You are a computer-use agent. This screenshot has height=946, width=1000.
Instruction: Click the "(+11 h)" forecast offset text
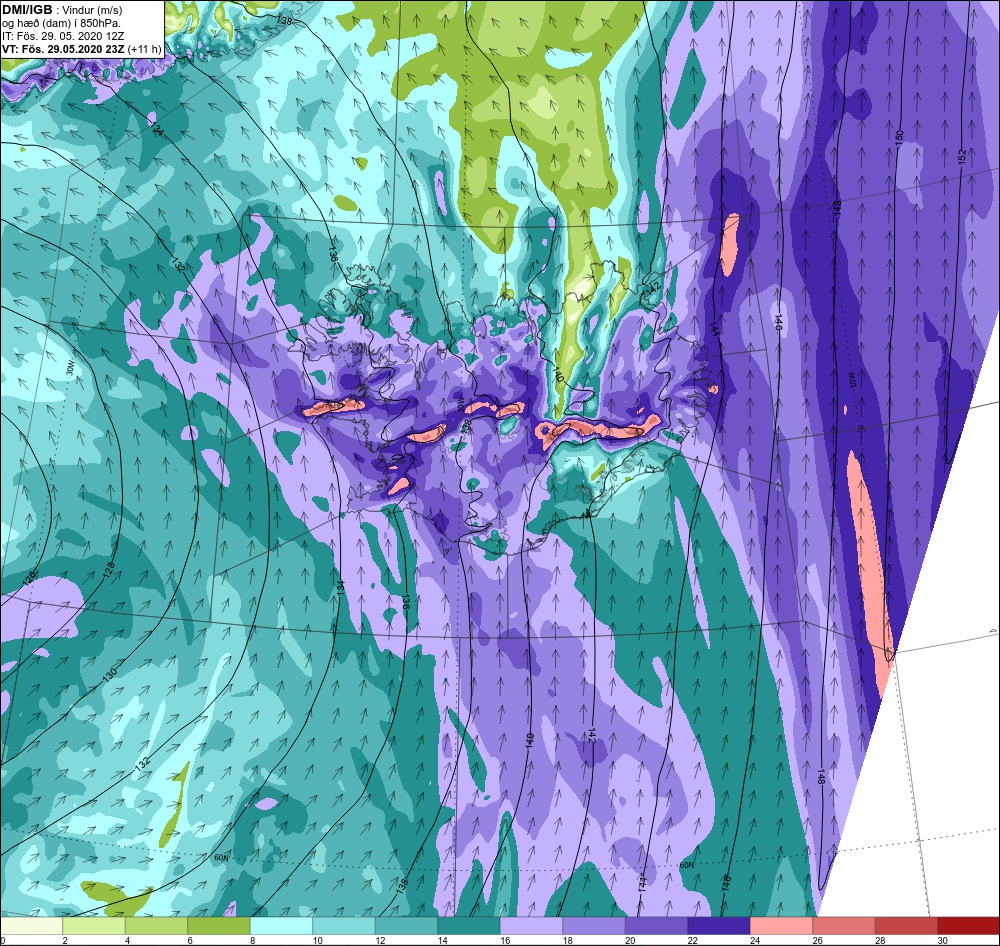click(x=145, y=48)
